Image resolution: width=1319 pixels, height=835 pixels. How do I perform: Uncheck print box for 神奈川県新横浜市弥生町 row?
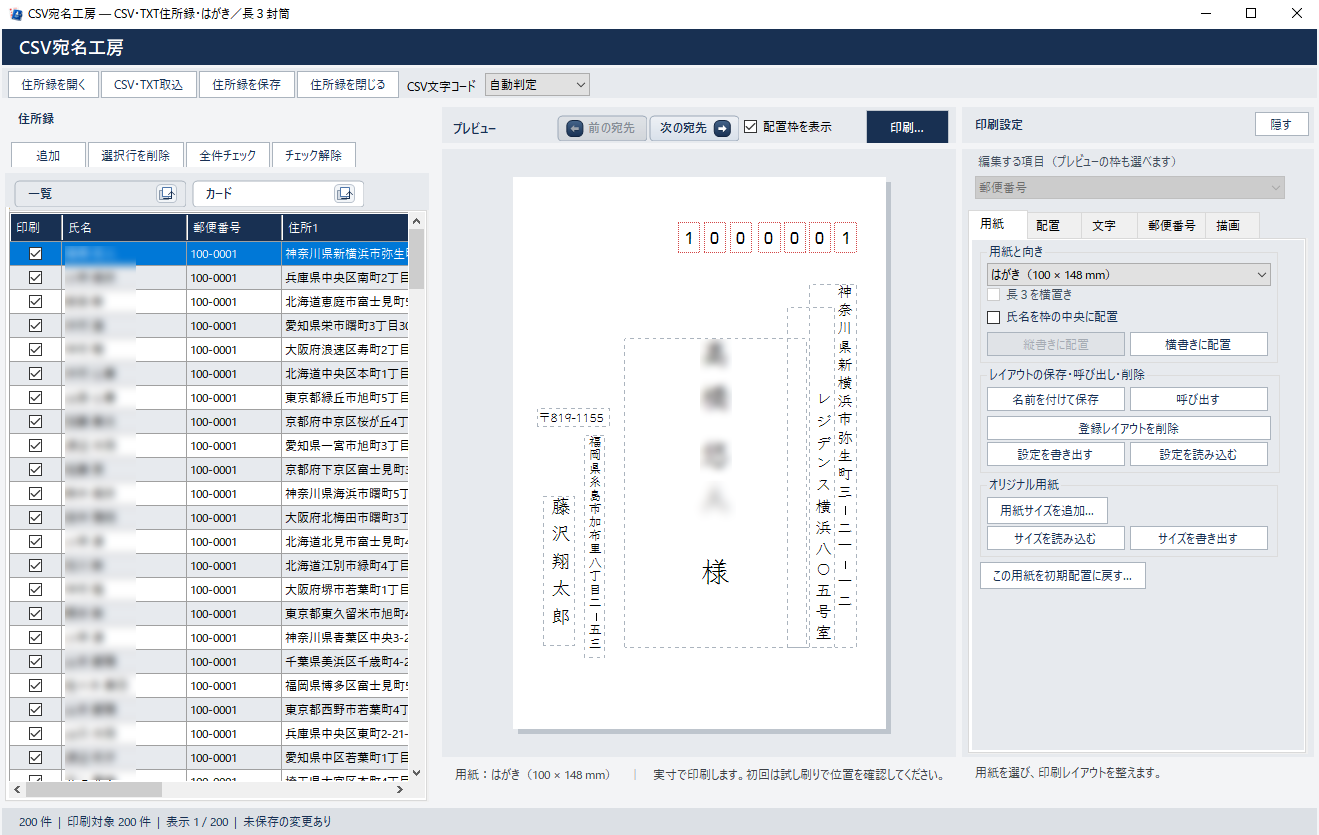click(35, 254)
